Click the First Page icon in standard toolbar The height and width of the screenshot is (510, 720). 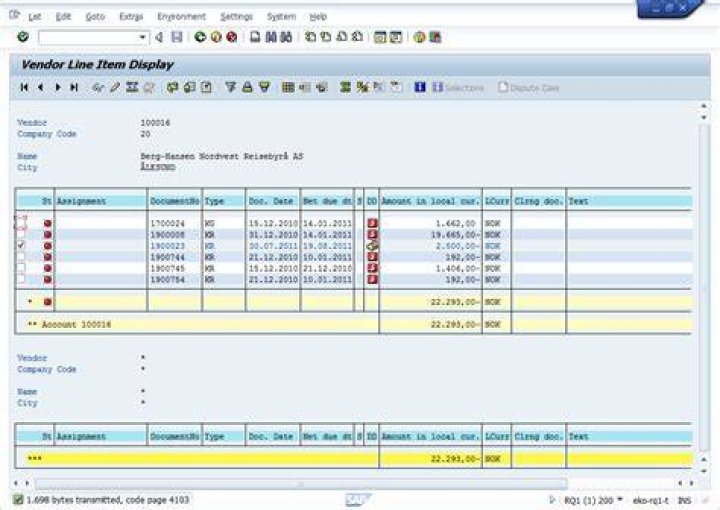(x=310, y=37)
